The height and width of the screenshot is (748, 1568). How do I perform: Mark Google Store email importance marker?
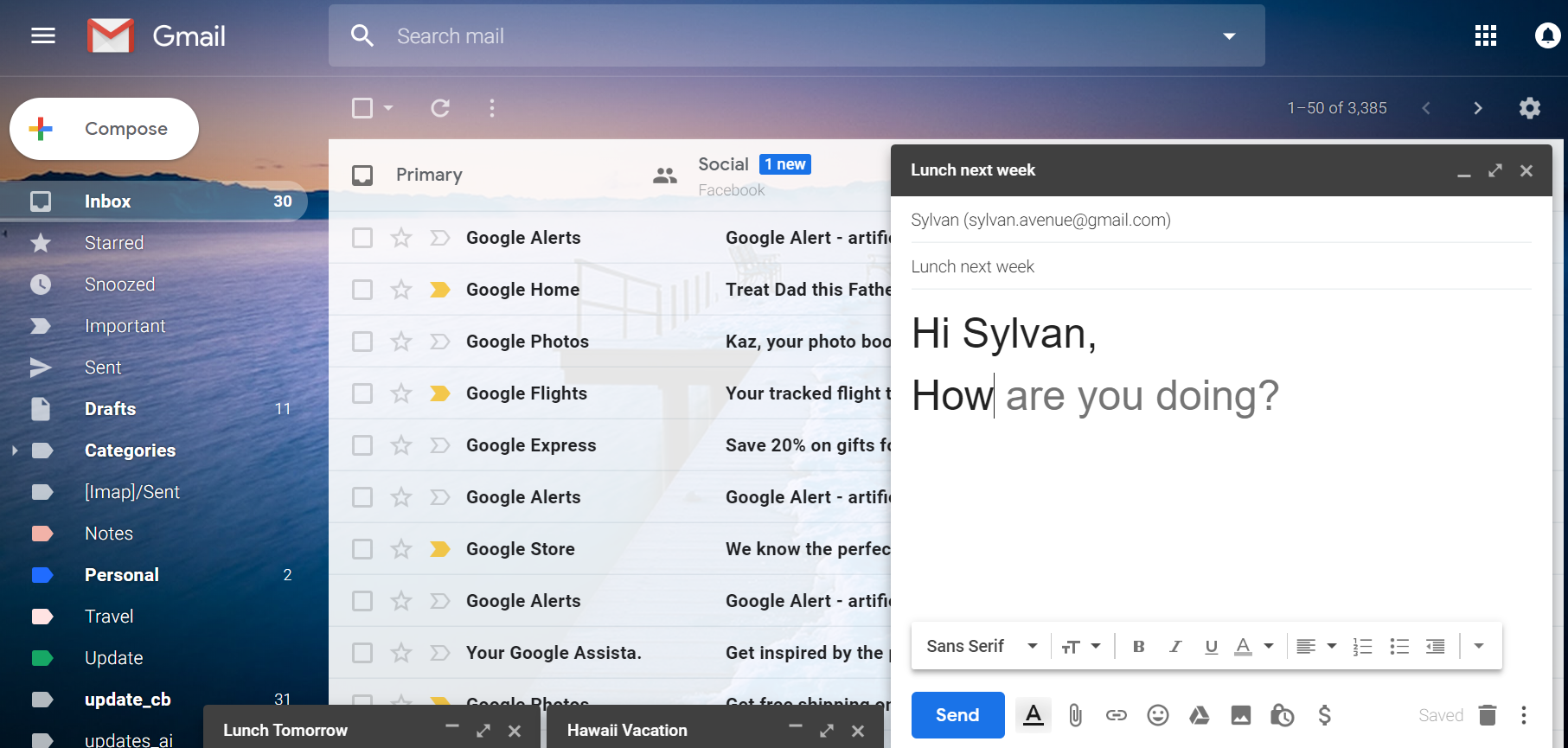(440, 549)
